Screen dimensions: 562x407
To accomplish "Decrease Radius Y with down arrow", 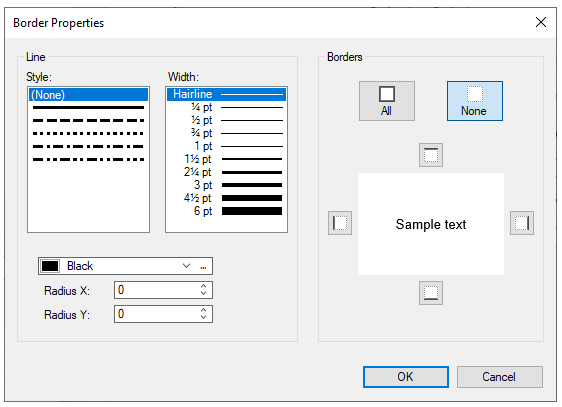I will pos(204,317).
